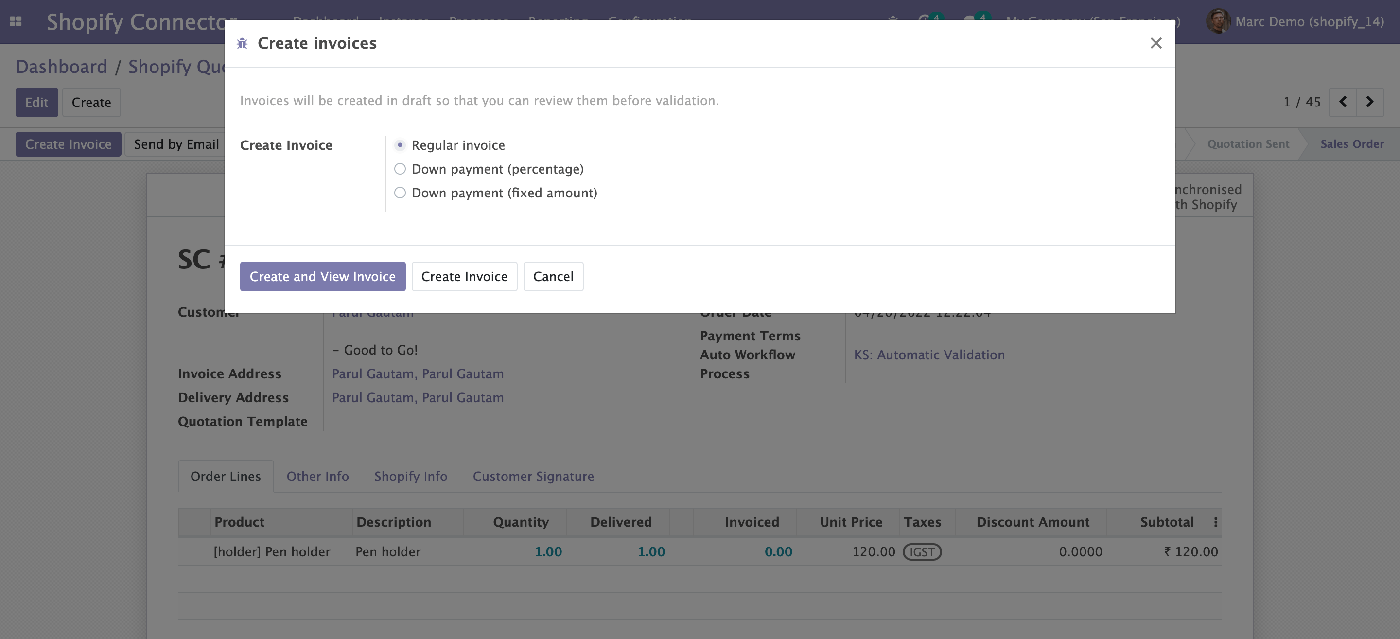Viewport: 1400px width, 639px height.
Task: Open the Shopify Connector app title
Action: pyautogui.click(x=136, y=22)
